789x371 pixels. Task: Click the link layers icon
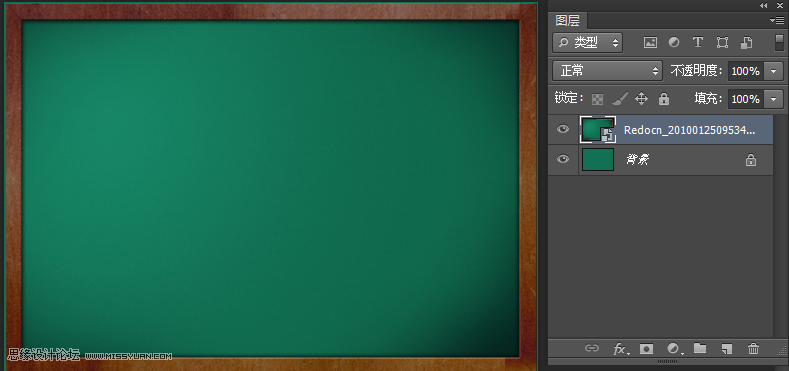pyautogui.click(x=592, y=348)
